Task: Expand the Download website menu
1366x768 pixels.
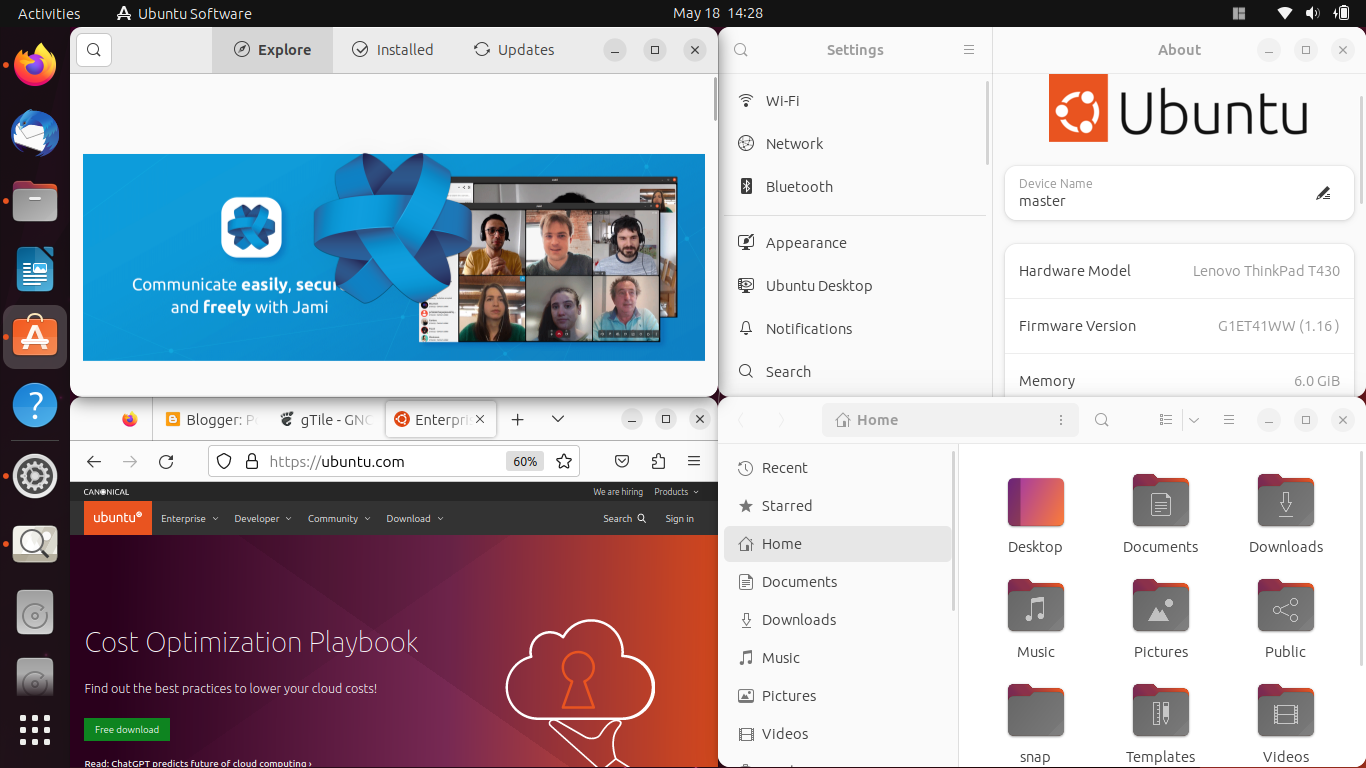Action: (x=415, y=519)
